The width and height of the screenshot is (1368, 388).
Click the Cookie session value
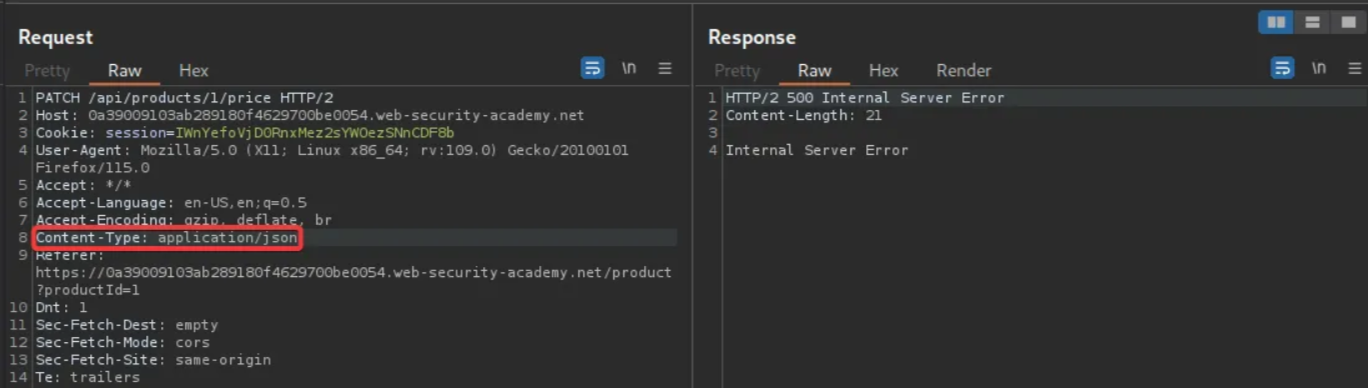point(314,133)
